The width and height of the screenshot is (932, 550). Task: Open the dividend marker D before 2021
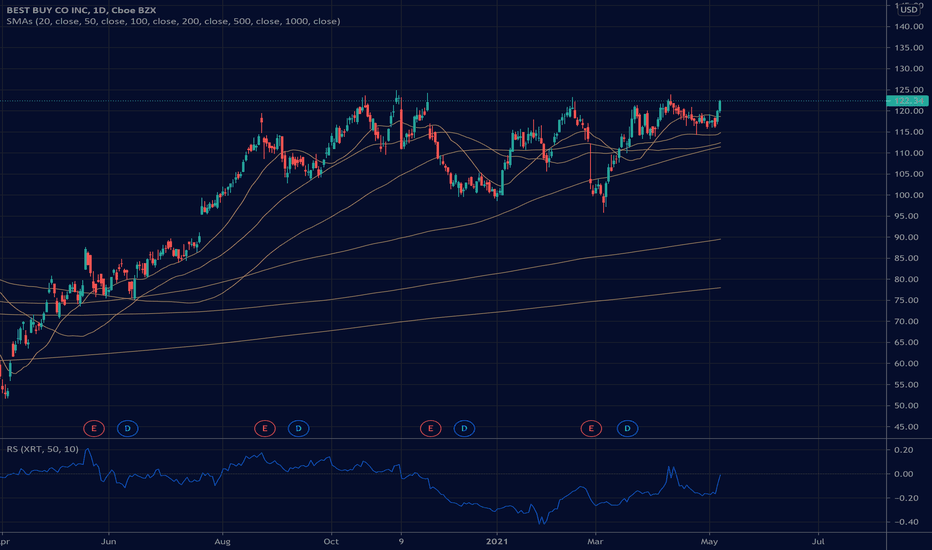[464, 428]
